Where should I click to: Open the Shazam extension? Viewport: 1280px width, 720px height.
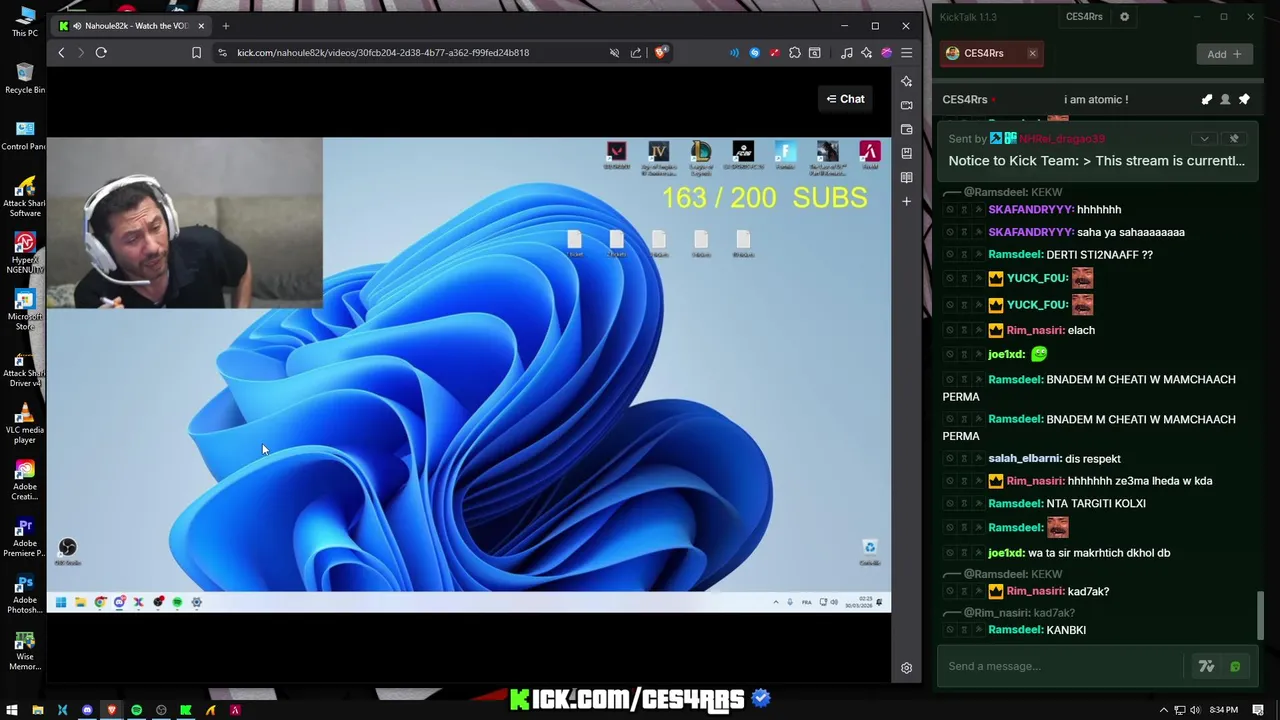[755, 53]
